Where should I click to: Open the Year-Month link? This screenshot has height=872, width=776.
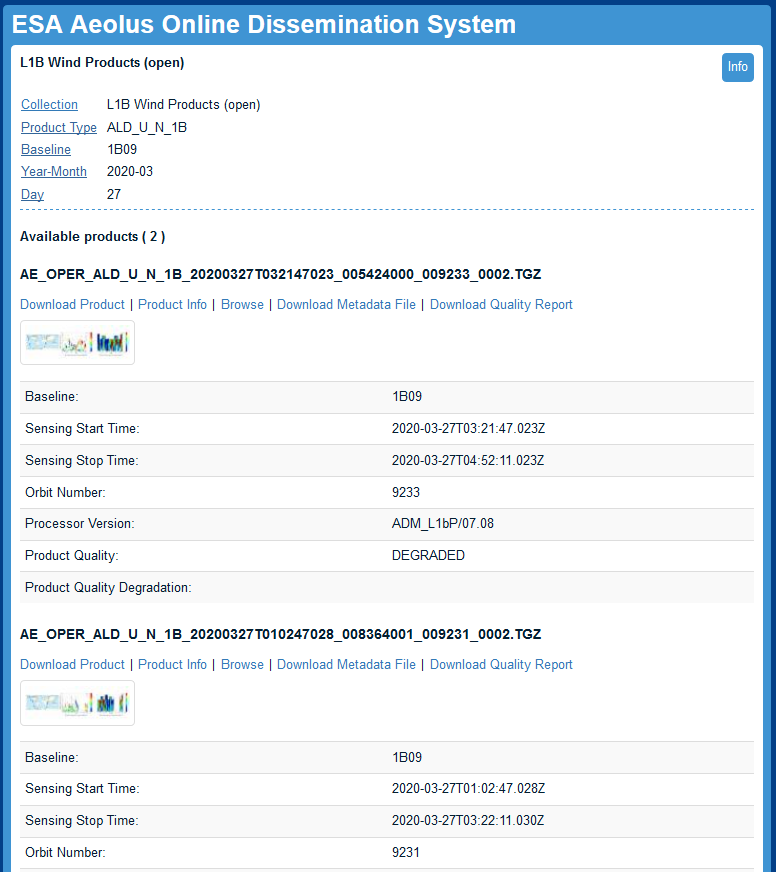54,171
